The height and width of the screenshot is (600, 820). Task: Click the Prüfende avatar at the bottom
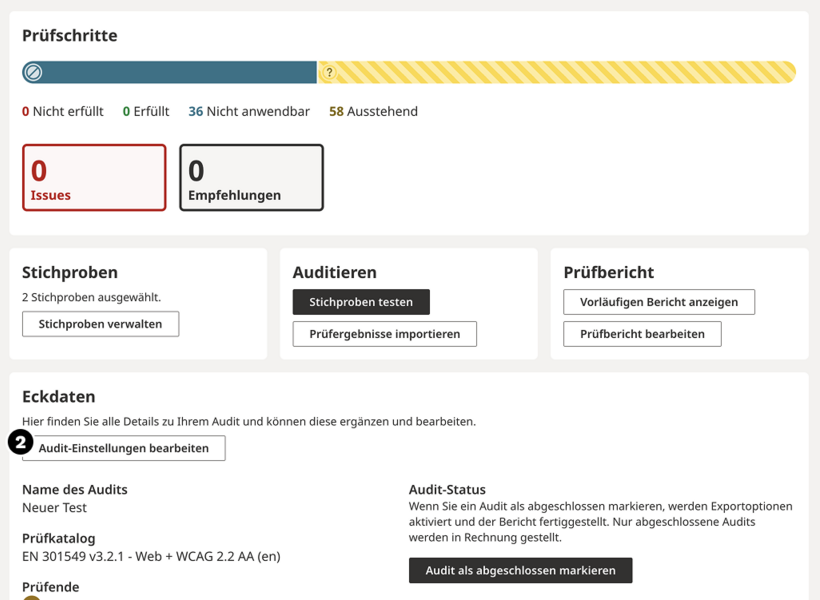(x=30, y=597)
